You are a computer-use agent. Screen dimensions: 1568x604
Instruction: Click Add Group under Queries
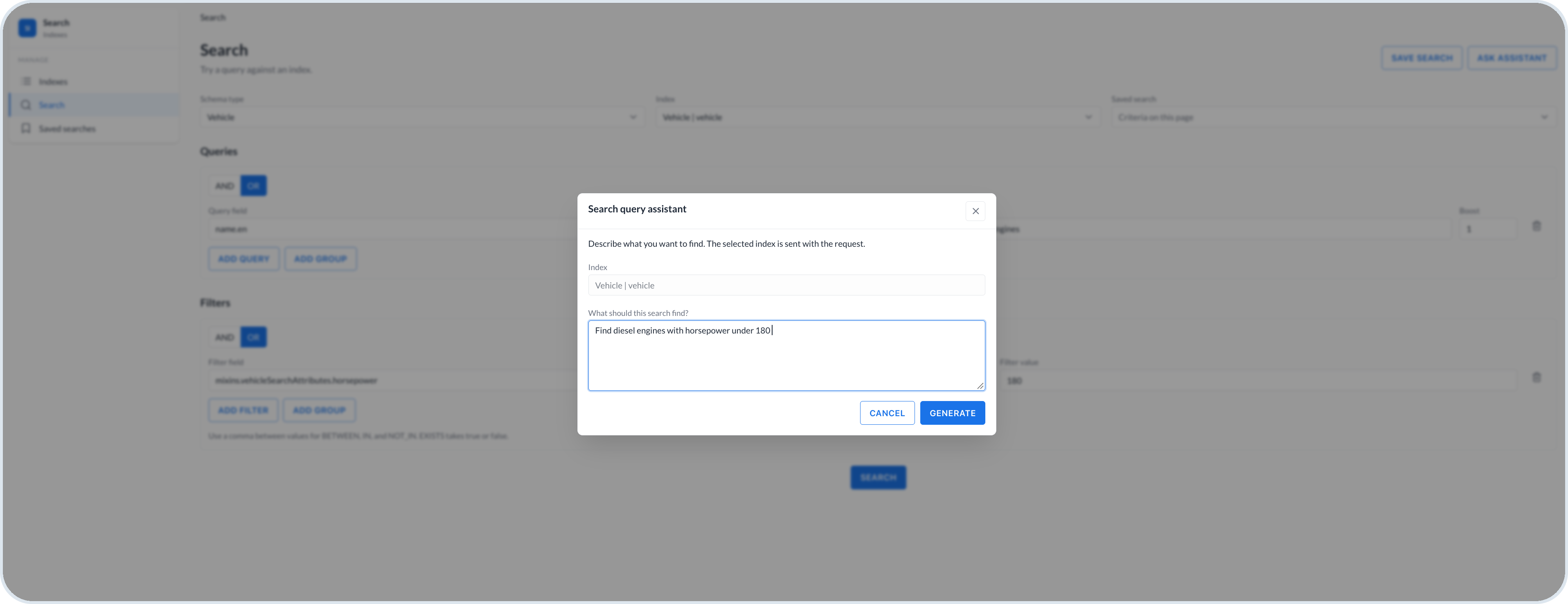(x=320, y=259)
